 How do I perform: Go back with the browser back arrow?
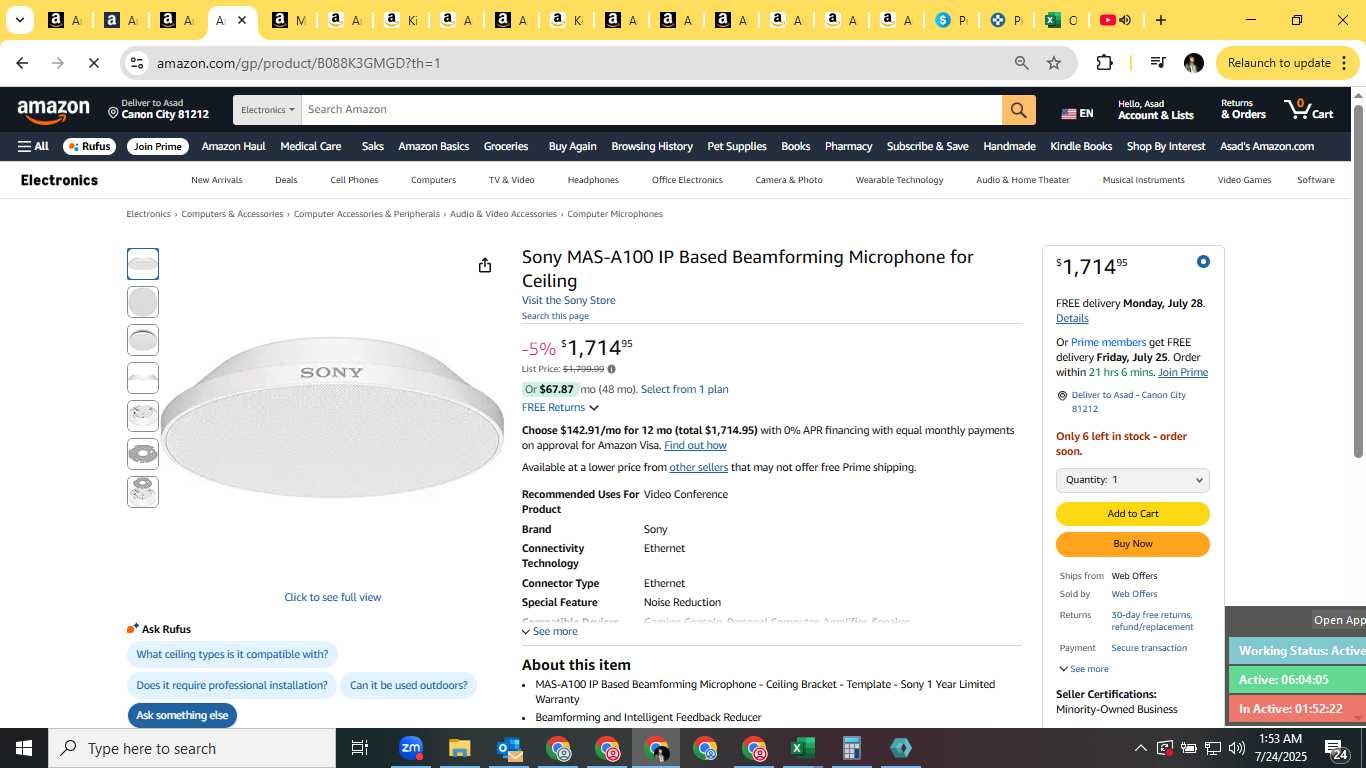[22, 63]
